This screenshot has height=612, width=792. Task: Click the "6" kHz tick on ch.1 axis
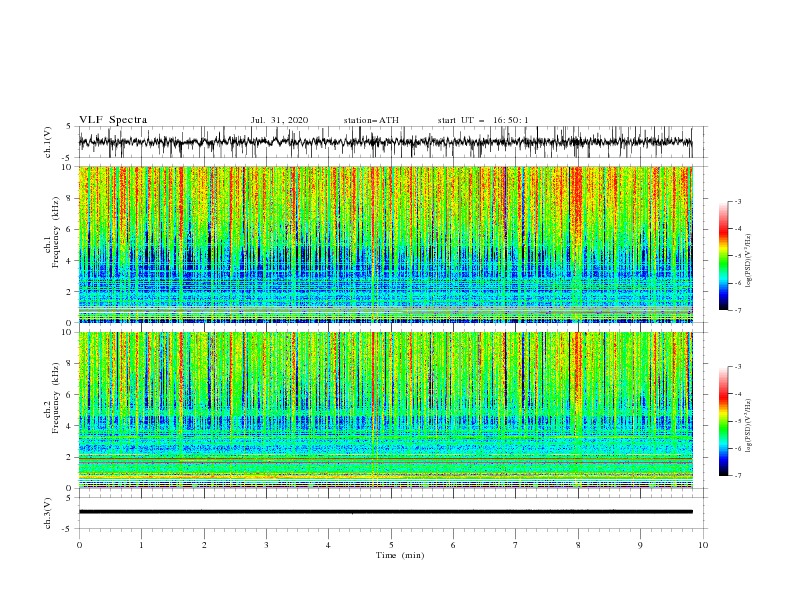tap(70, 230)
